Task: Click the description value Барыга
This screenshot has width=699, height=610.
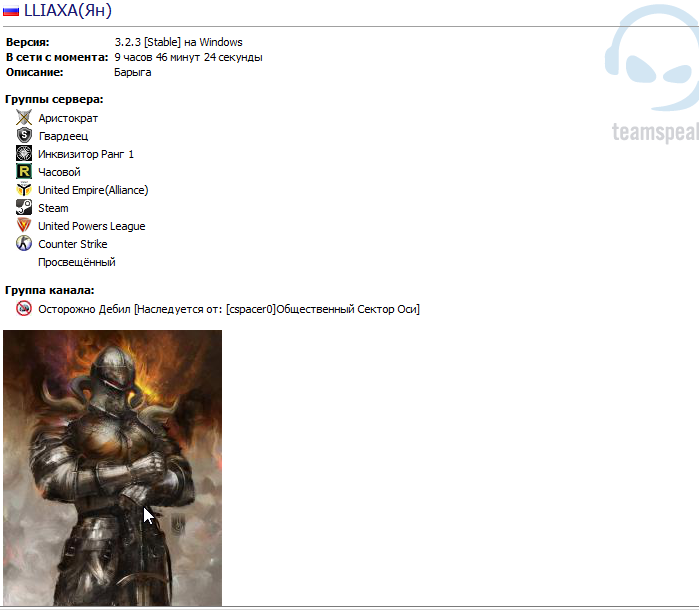Action: pos(132,73)
